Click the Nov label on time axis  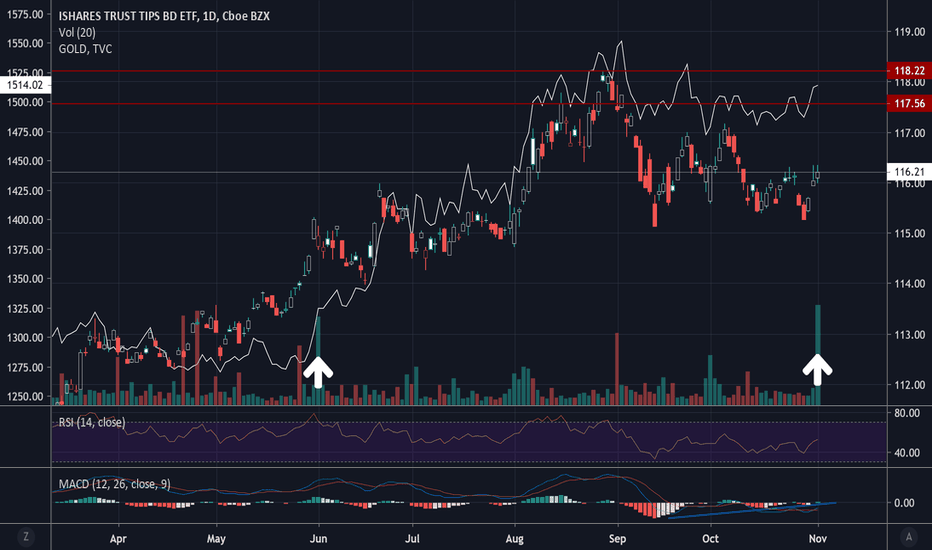click(x=818, y=539)
